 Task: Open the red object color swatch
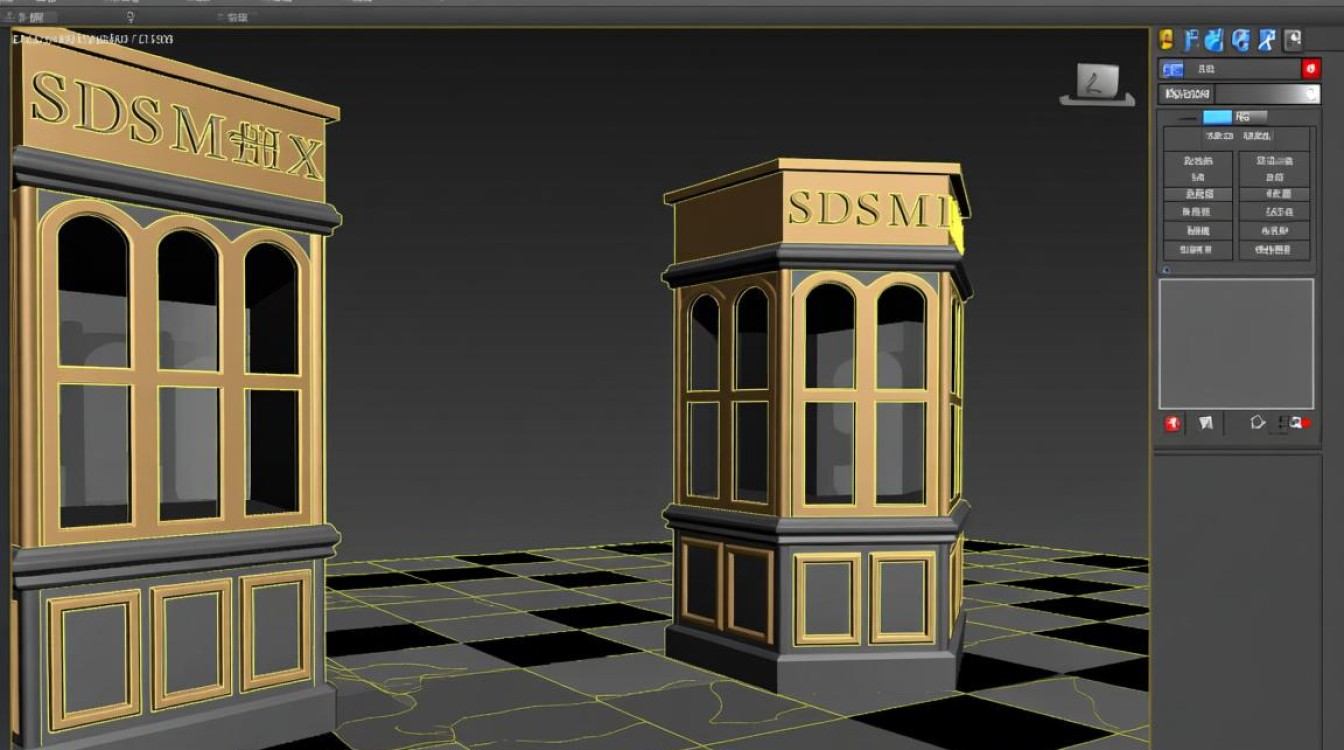click(x=1311, y=69)
